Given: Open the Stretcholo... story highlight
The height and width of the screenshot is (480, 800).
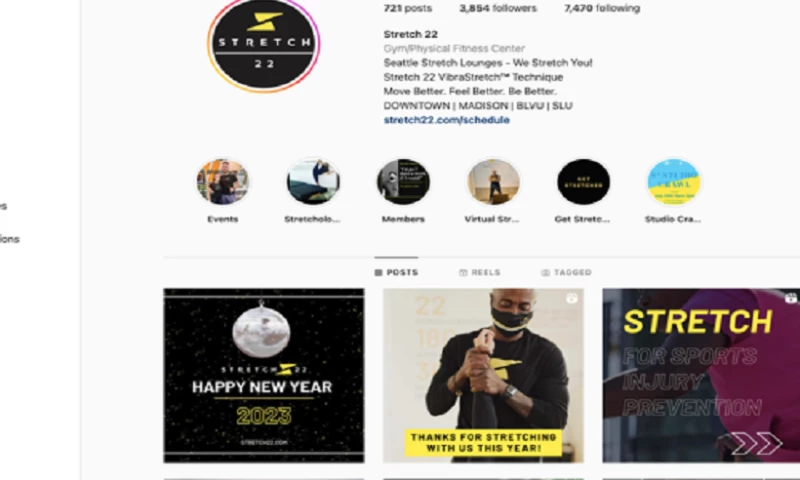Looking at the screenshot, I should [312, 182].
